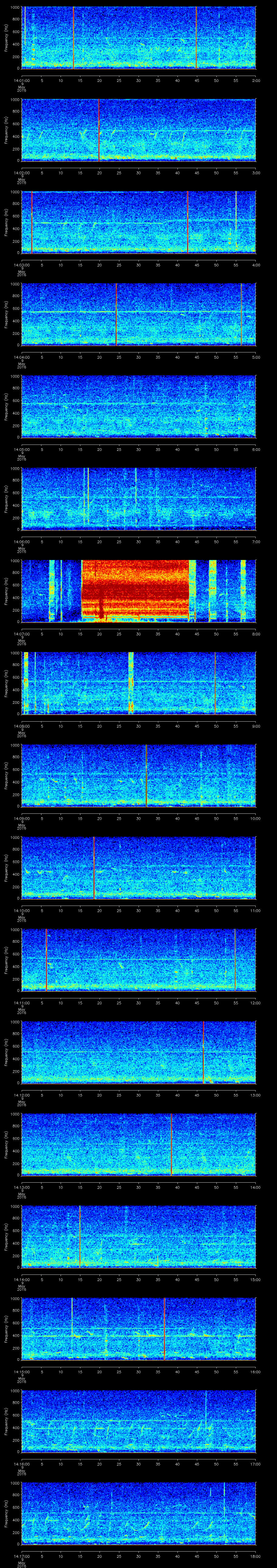Open the spectrogram panel starting at 14:16:00

139,1421
